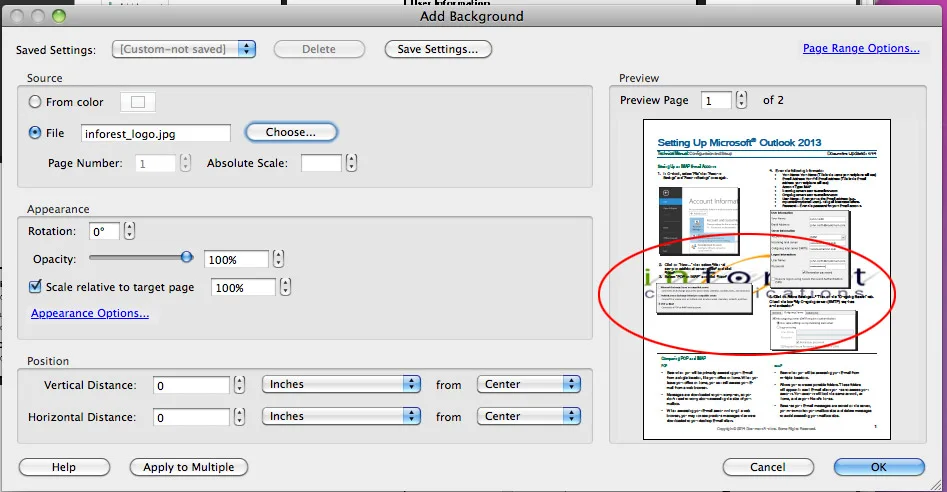Screen dimensions: 947x492
Task: Click the Cancel button
Action: [x=768, y=467]
